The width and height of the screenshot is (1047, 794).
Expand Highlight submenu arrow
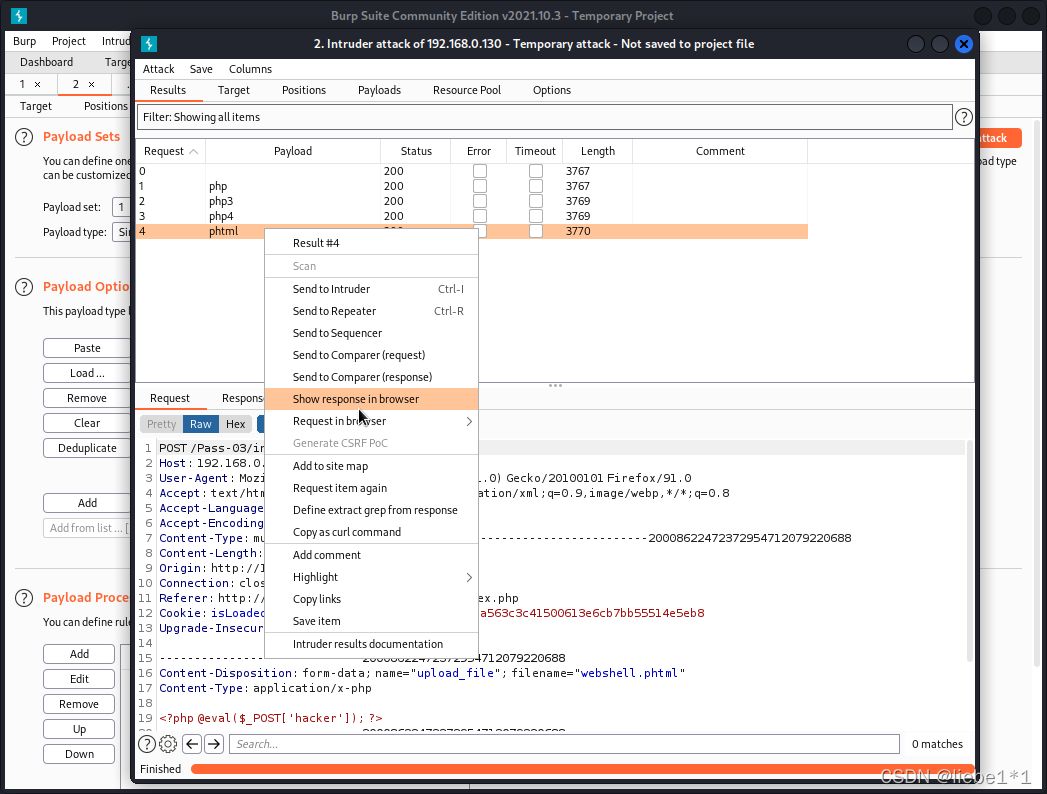coord(469,577)
